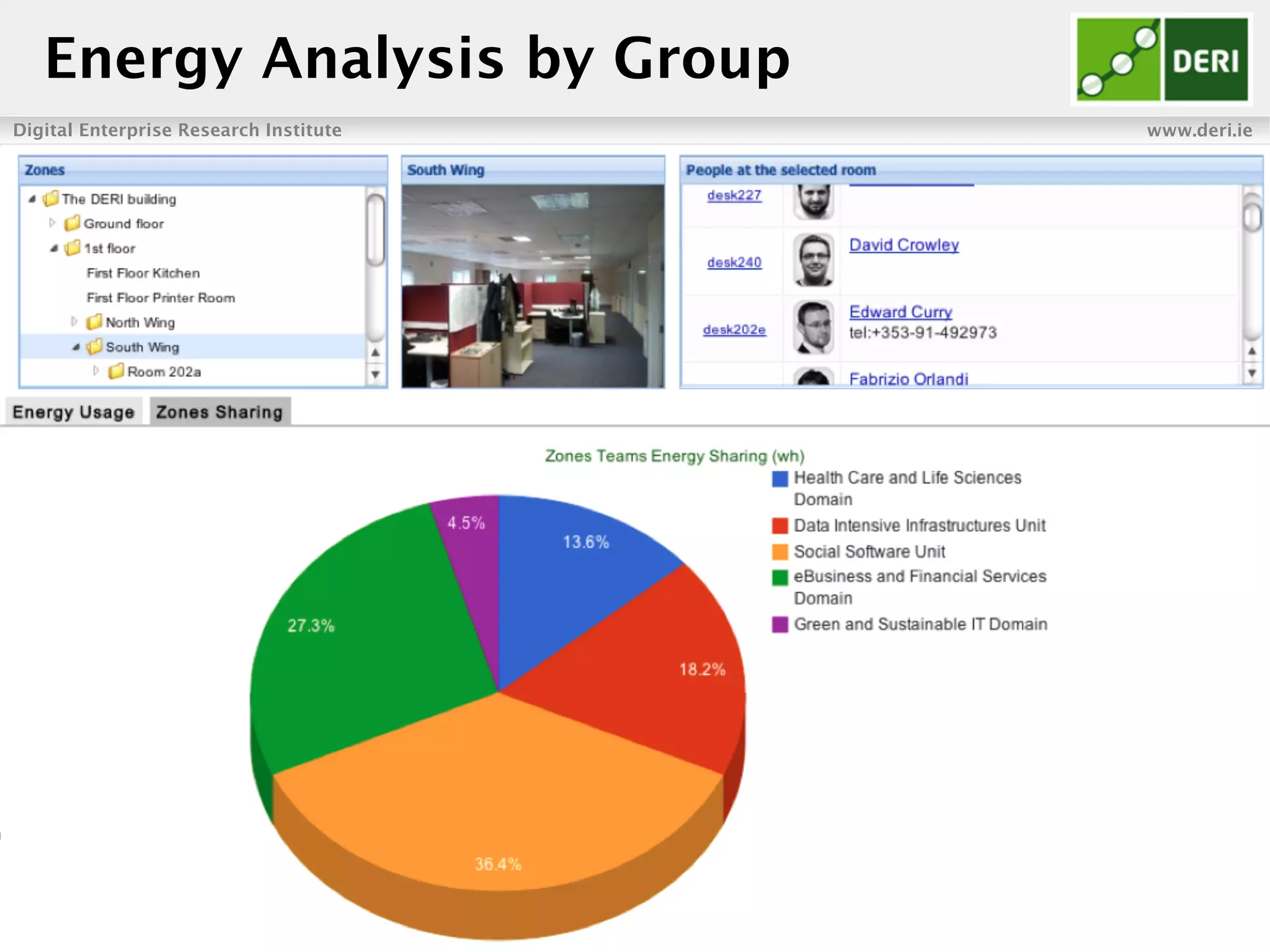
Task: Click the www.deri.ie text
Action: [x=1199, y=130]
